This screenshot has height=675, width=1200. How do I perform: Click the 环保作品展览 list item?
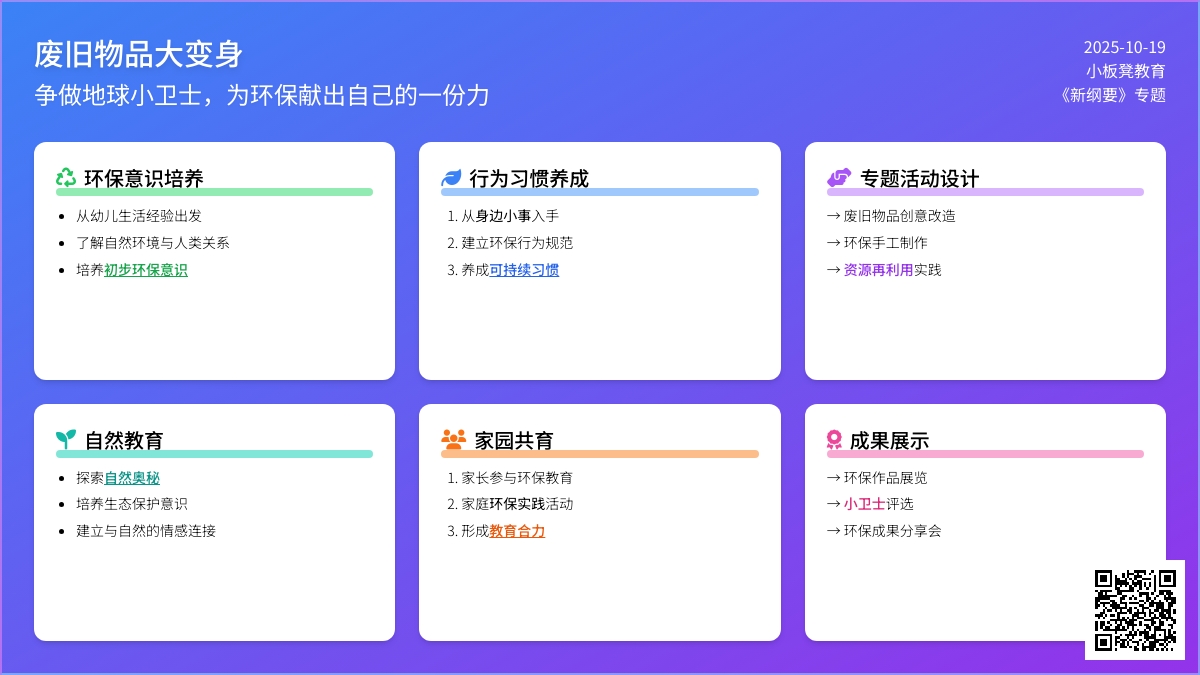click(x=885, y=478)
